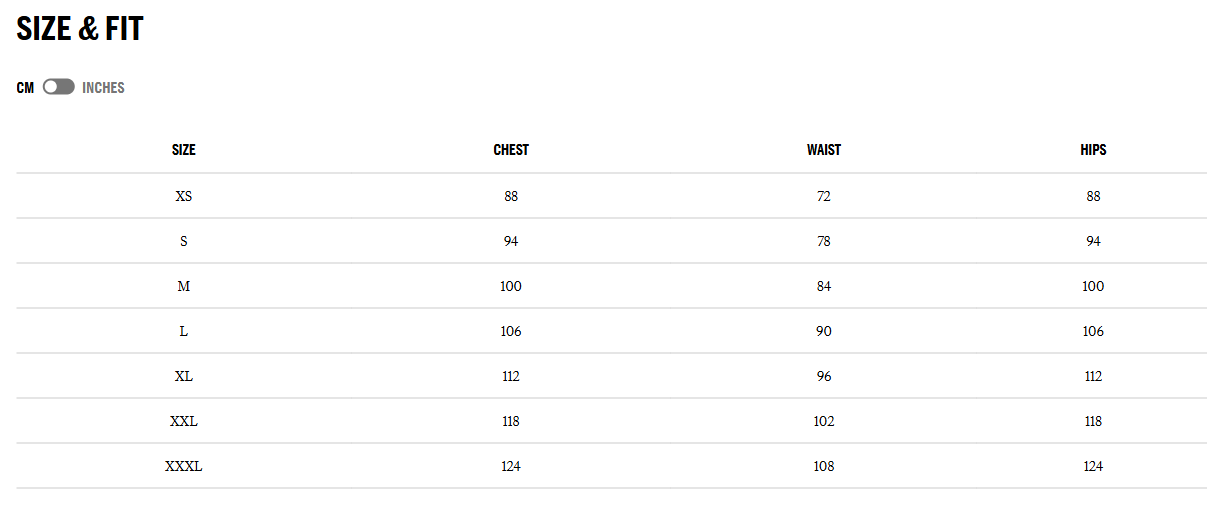1207x507 pixels.
Task: Click the chest value for size M
Action: pos(511,286)
